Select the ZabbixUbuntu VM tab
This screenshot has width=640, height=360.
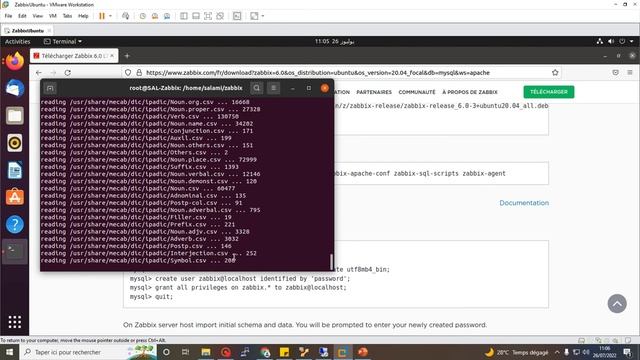pyautogui.click(x=27, y=31)
